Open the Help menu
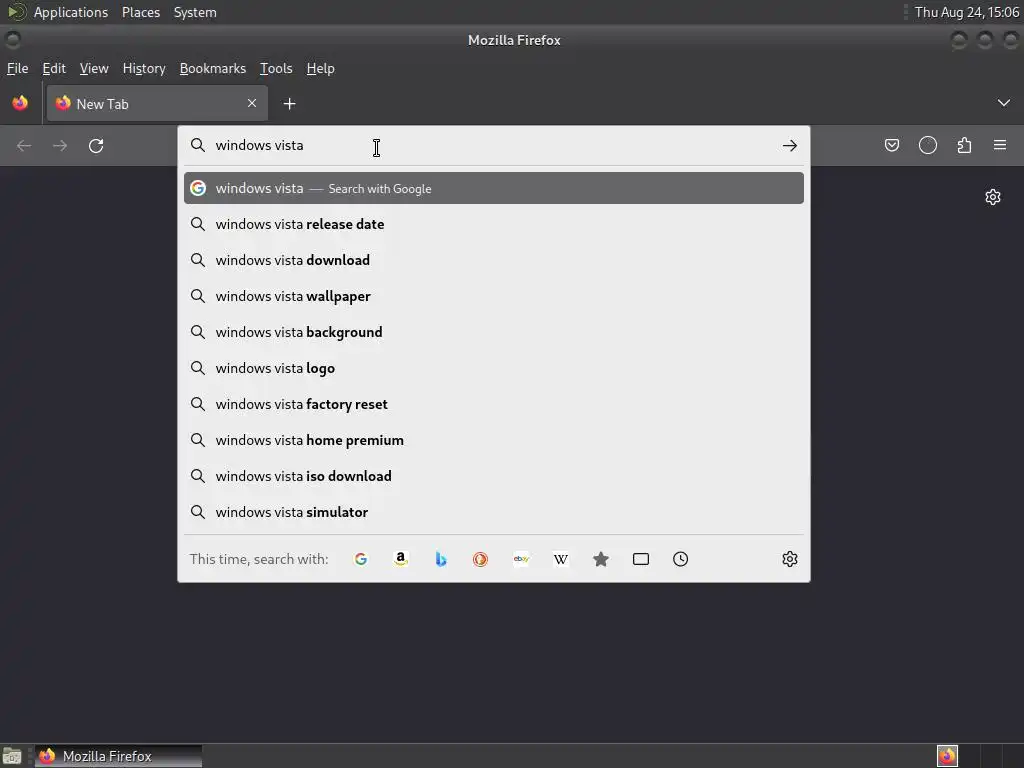Screen dimensions: 1024x768 pos(321,69)
